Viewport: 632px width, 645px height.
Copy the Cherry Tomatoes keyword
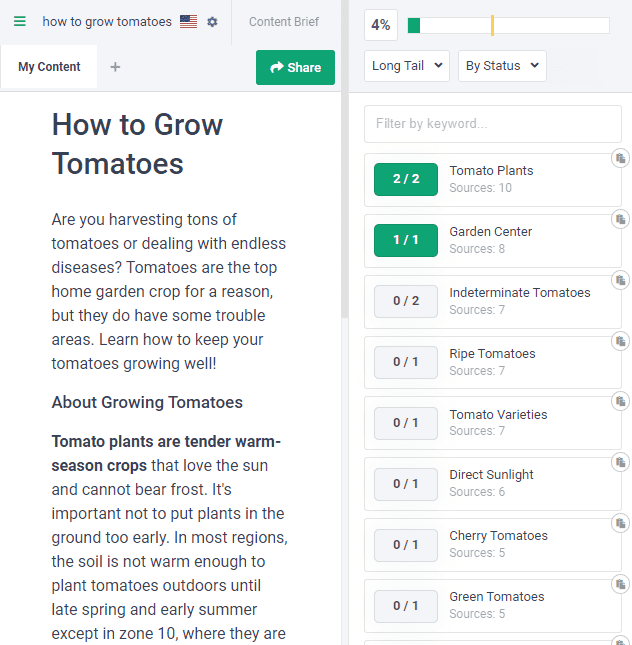[x=620, y=523]
